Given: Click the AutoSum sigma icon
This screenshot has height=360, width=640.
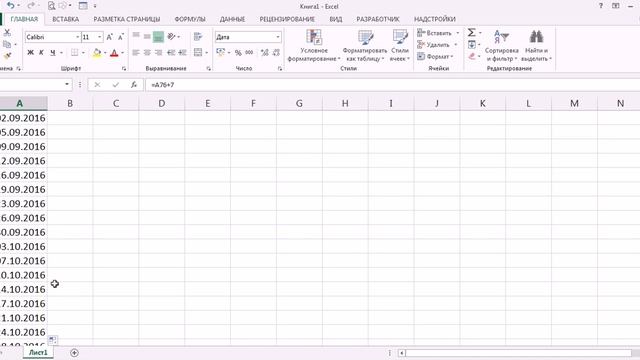Looking at the screenshot, I should (471, 33).
